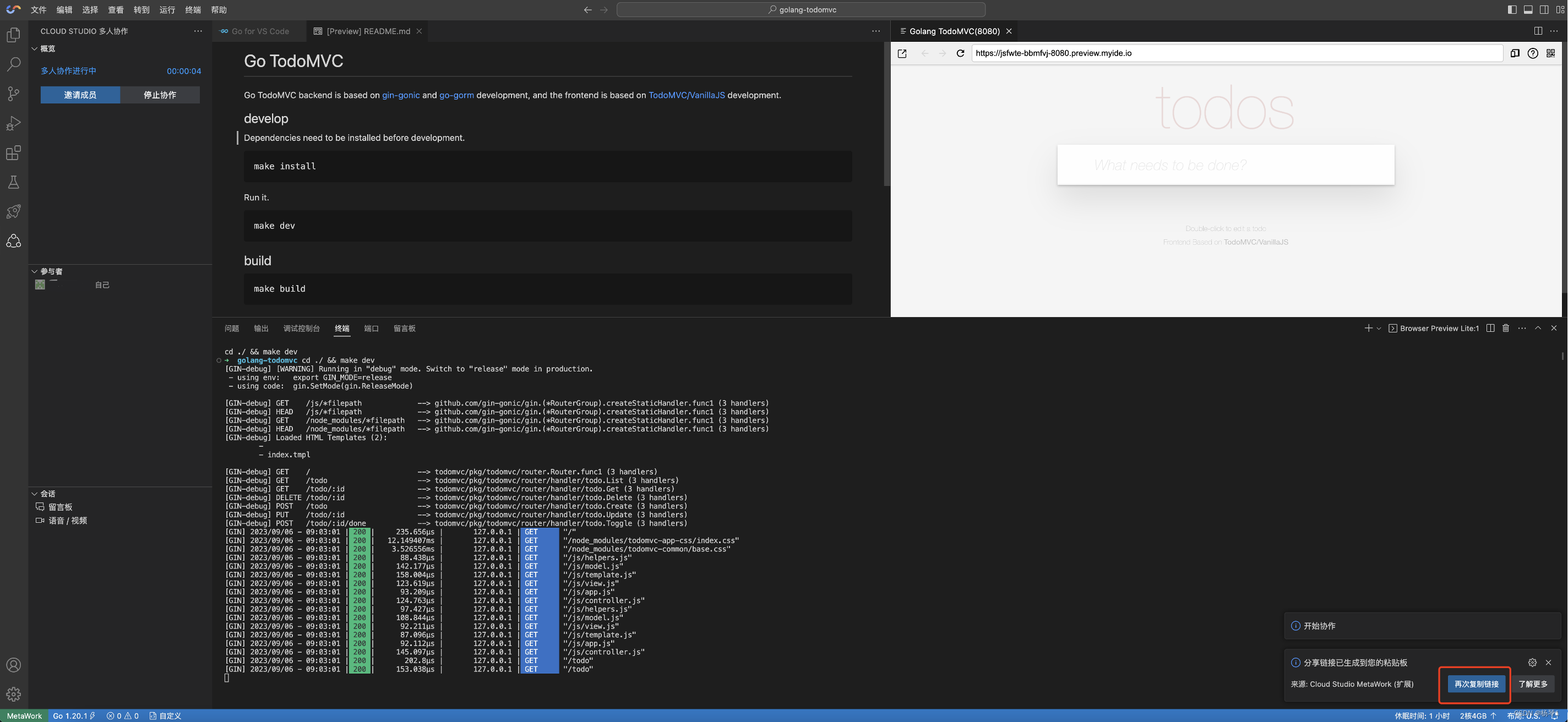1568x722 pixels.
Task: Click the refresh/reload button in browser preview
Action: pyautogui.click(x=960, y=53)
